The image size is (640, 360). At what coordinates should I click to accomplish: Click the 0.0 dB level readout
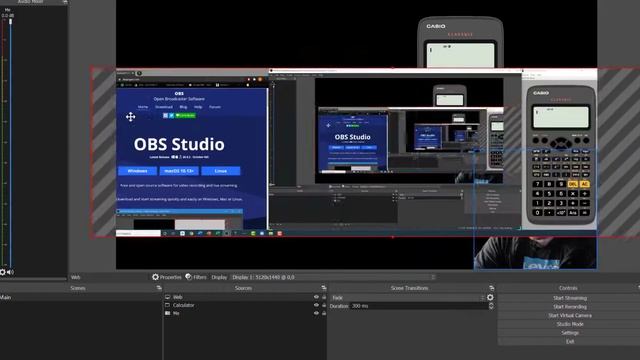7,16
